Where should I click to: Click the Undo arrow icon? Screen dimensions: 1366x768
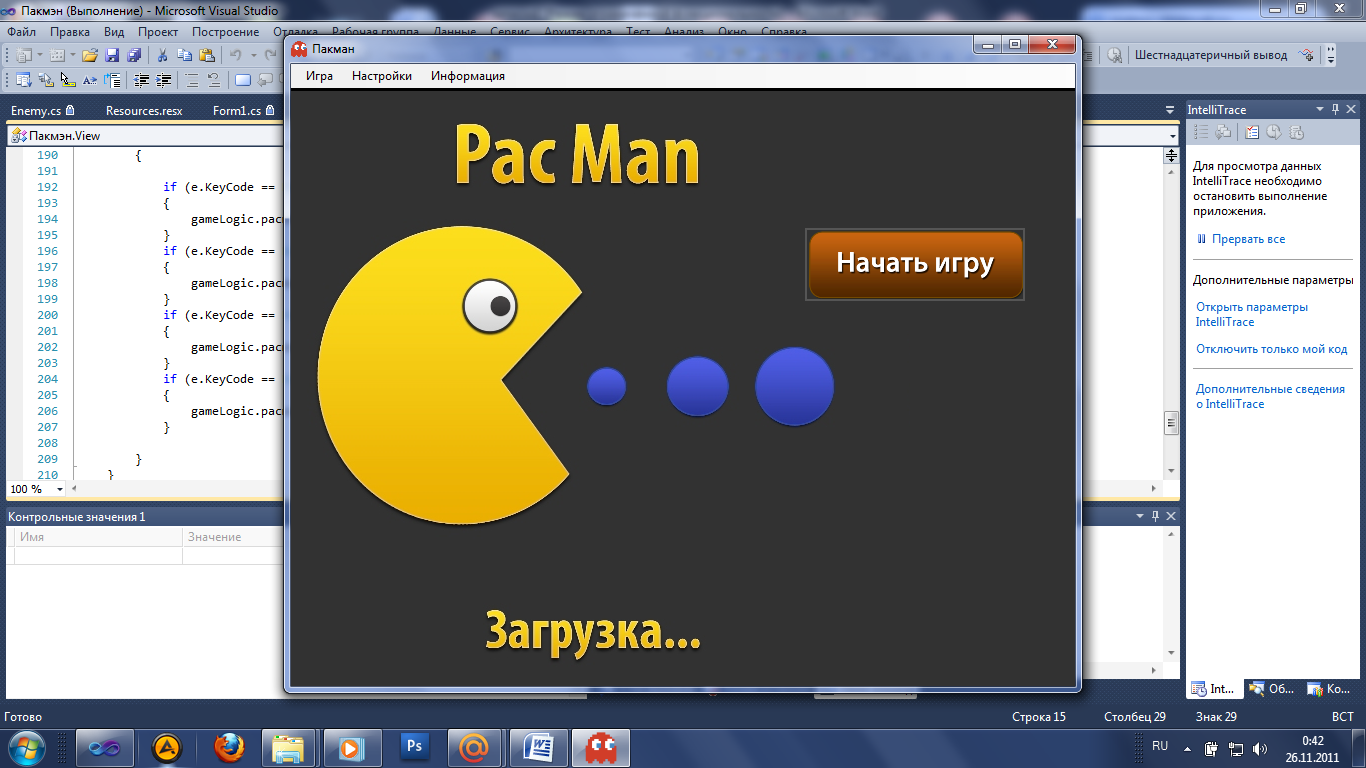coord(236,55)
